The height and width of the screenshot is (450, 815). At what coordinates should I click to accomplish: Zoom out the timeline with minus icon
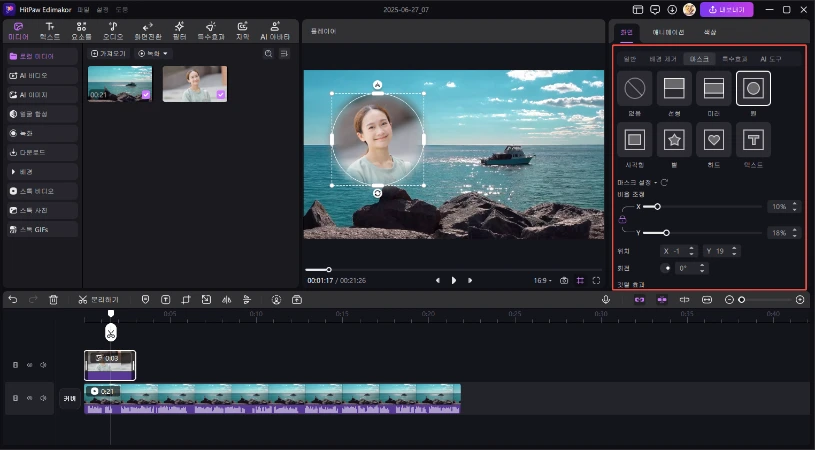click(729, 300)
